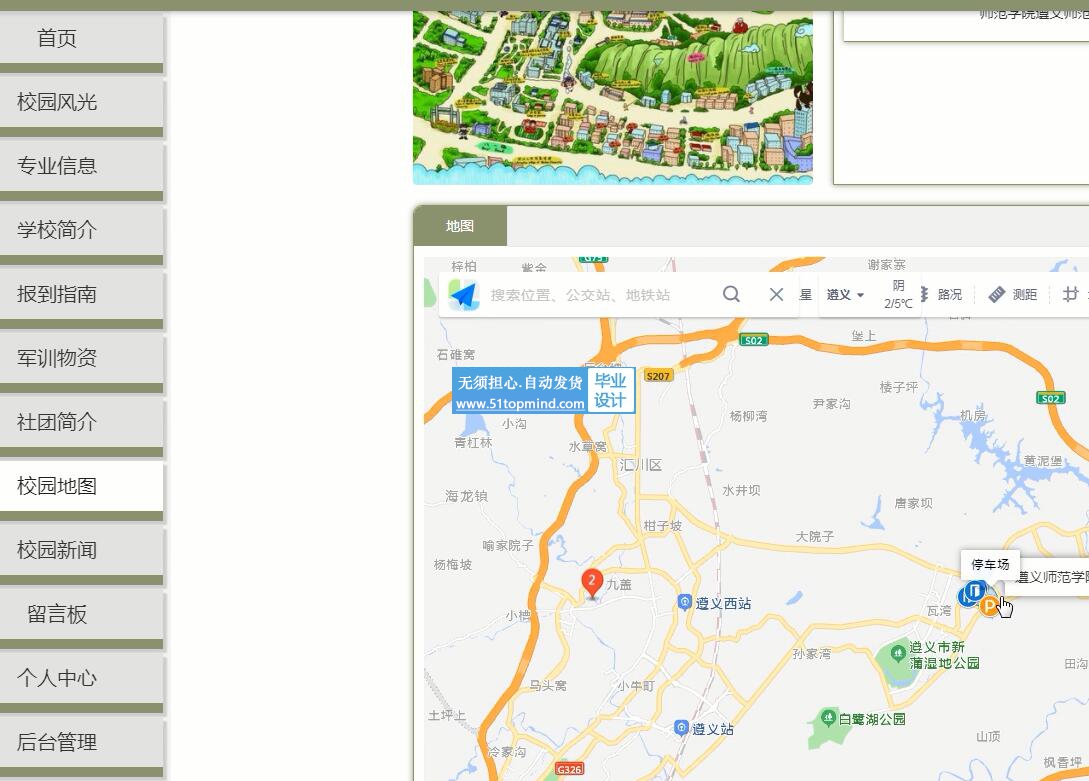1089x781 pixels.
Task: Go to 留言板 page
Action: (x=82, y=614)
